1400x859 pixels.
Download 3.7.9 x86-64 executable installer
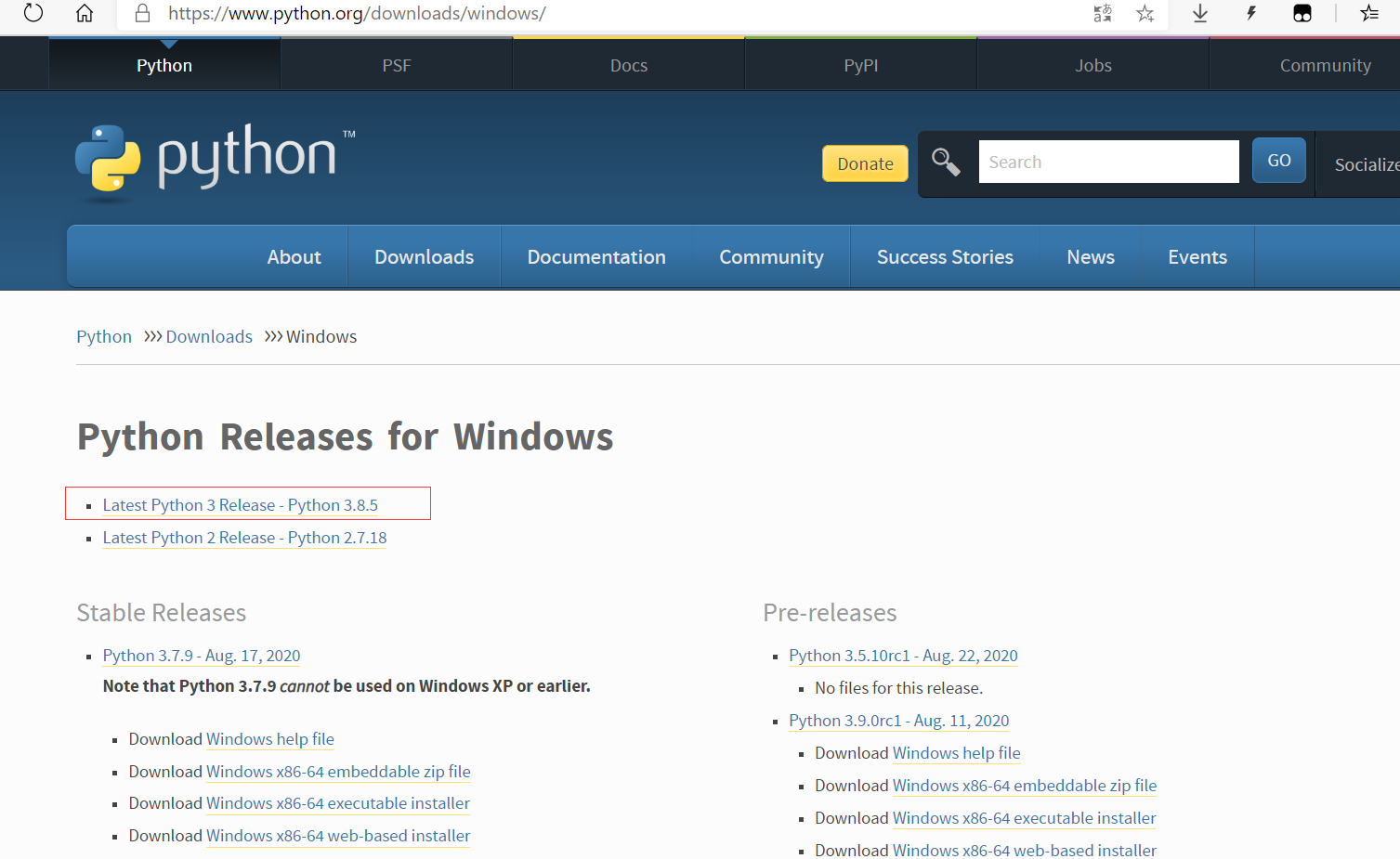tap(338, 803)
